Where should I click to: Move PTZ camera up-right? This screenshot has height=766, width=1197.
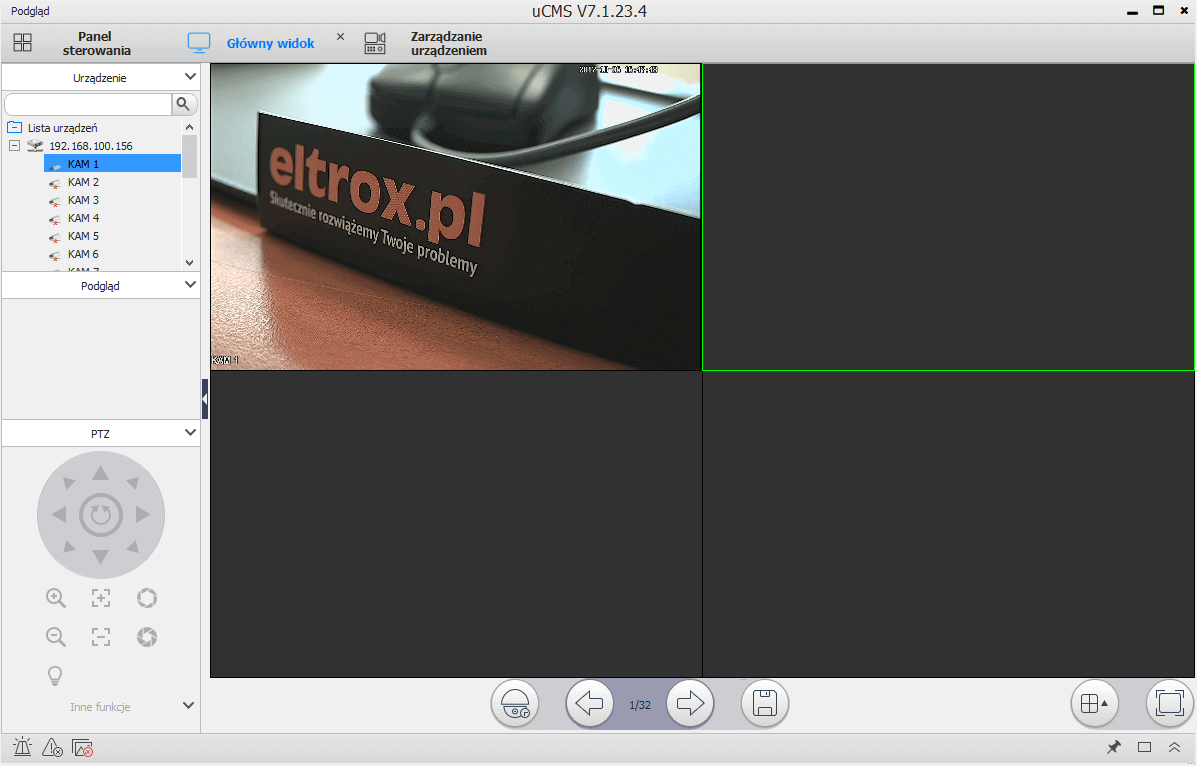click(x=132, y=483)
